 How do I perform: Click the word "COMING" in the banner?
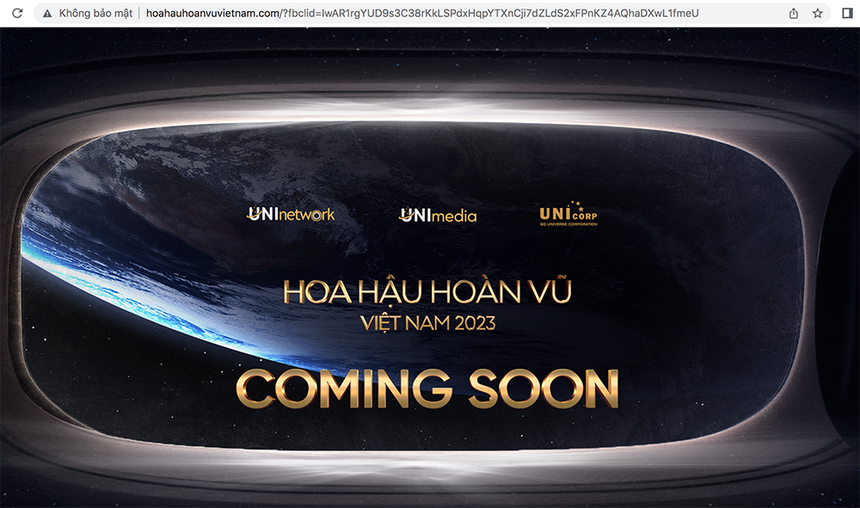[x=344, y=387]
